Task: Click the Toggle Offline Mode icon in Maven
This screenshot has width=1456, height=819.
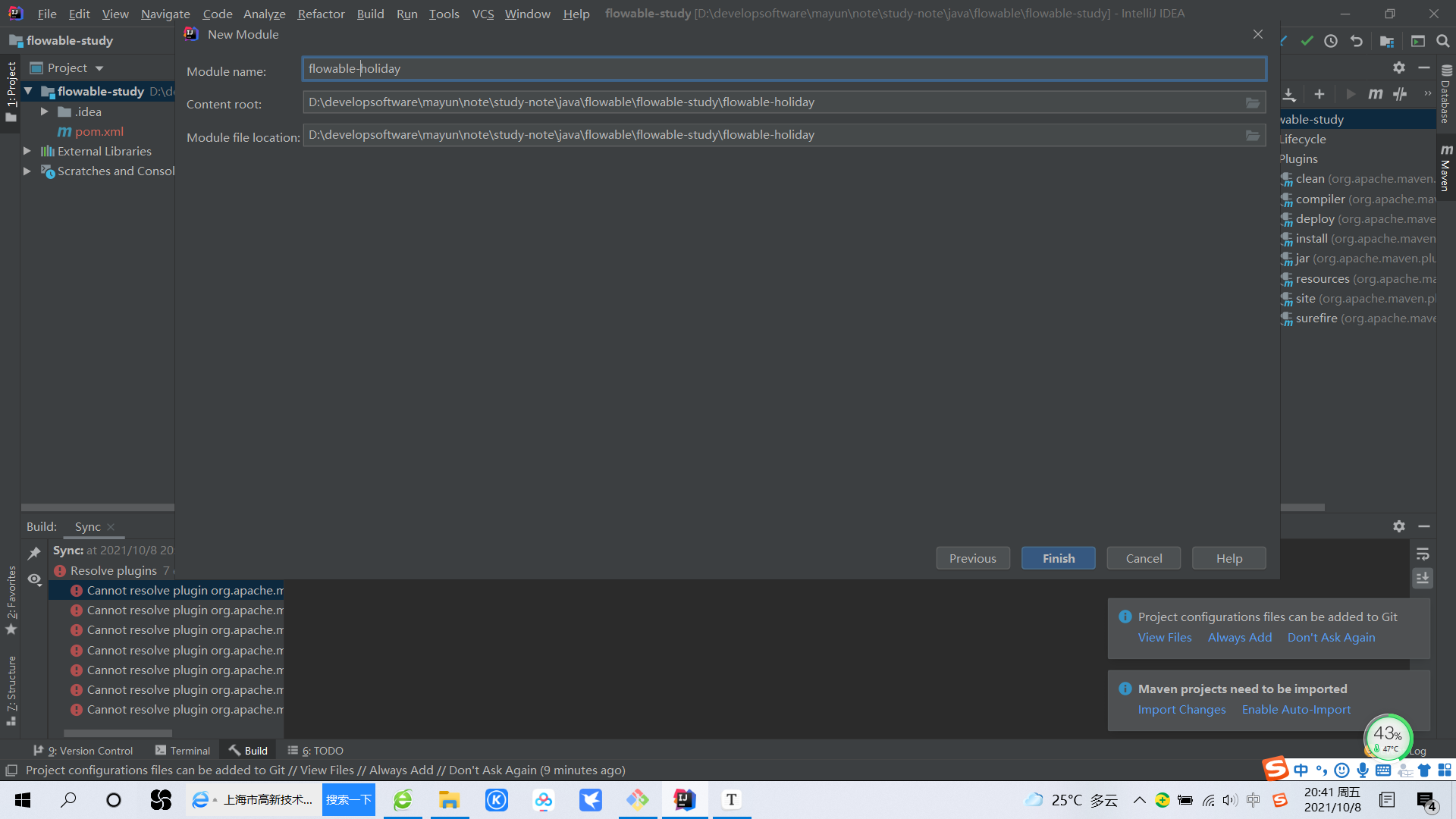Action: click(1400, 94)
